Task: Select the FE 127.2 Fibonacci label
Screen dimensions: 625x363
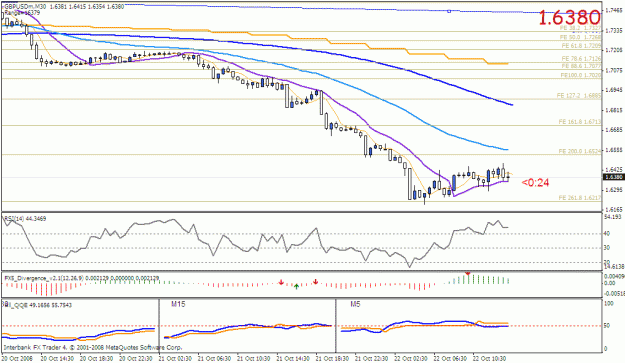Action: click(579, 96)
